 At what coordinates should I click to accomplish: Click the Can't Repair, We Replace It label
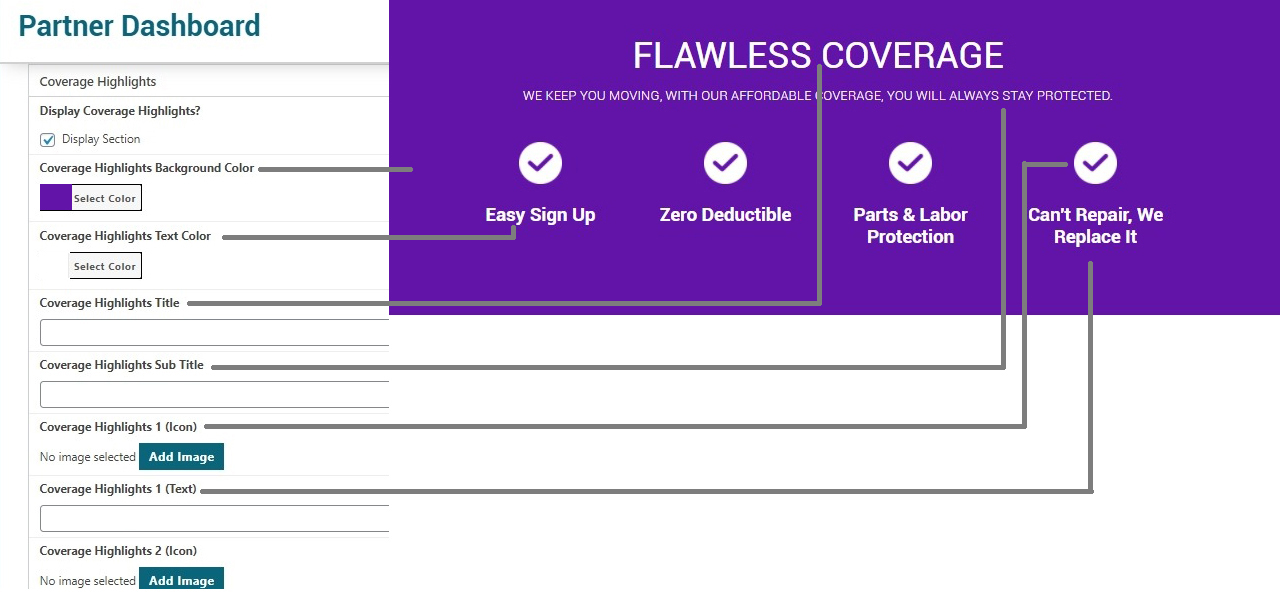coord(1095,226)
